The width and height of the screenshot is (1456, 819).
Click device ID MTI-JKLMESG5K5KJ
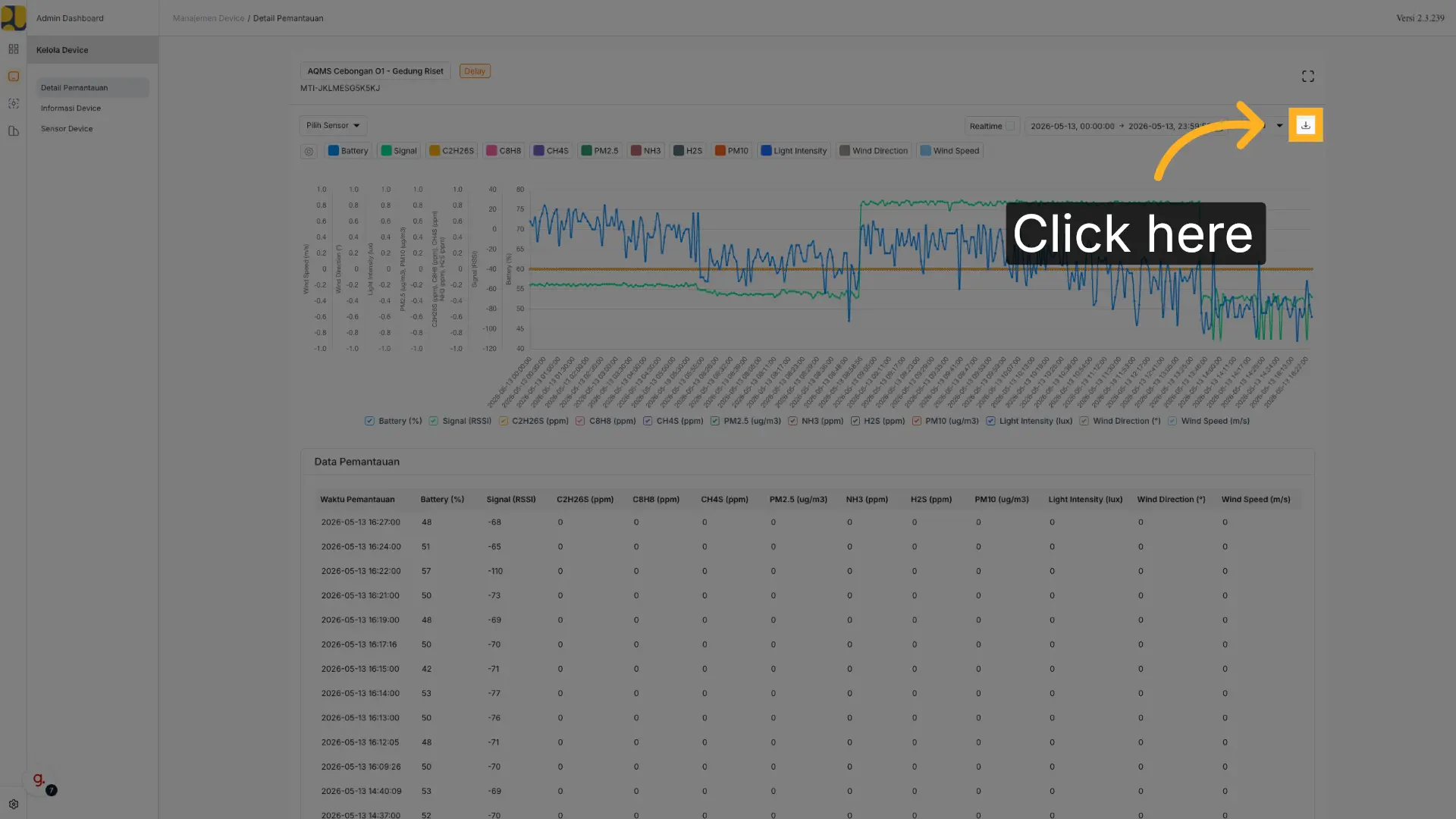coord(340,89)
